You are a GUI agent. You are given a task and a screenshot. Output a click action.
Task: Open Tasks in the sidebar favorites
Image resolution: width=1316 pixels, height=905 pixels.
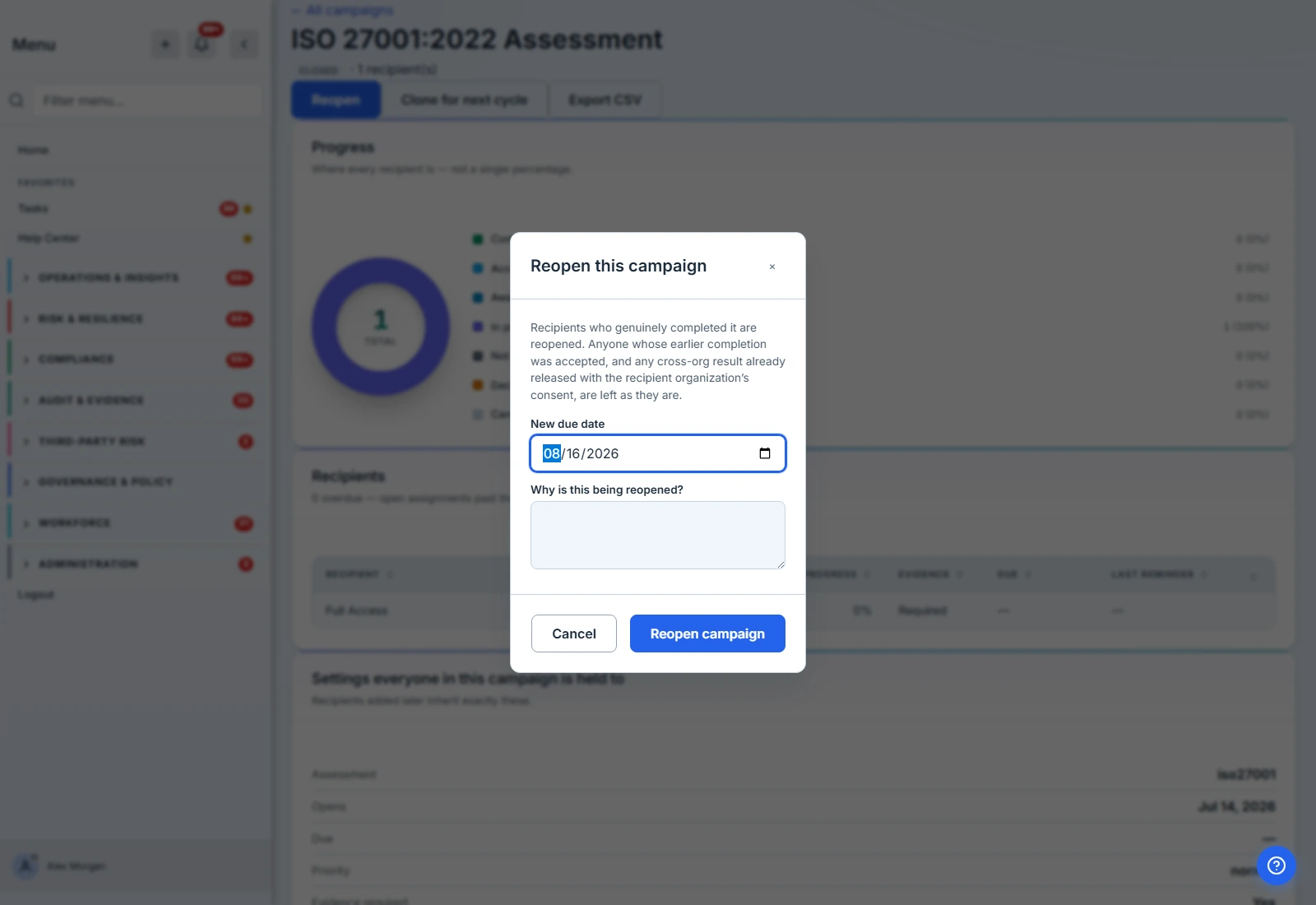tap(34, 208)
